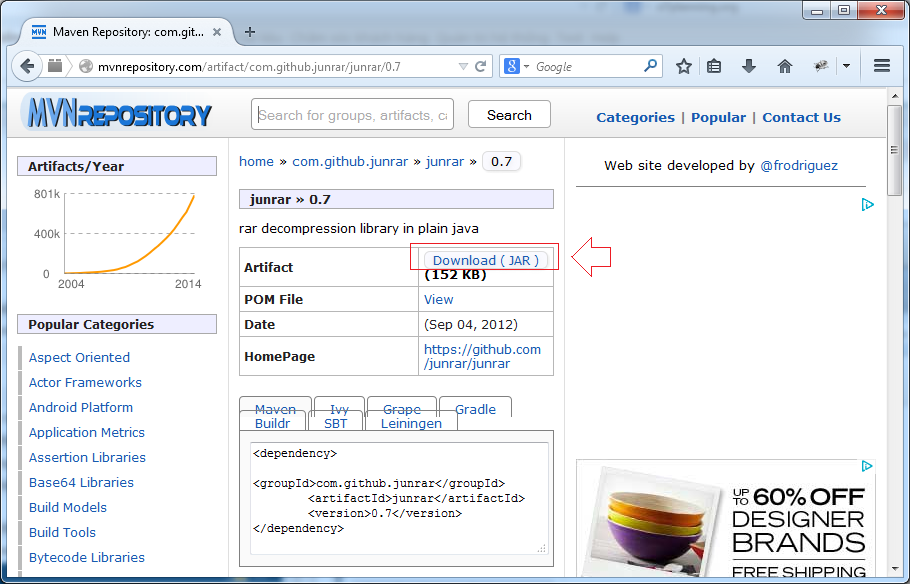Viewport: 910px width, 584px height.
Task: Select the Maven Repository browser tab
Action: point(127,32)
